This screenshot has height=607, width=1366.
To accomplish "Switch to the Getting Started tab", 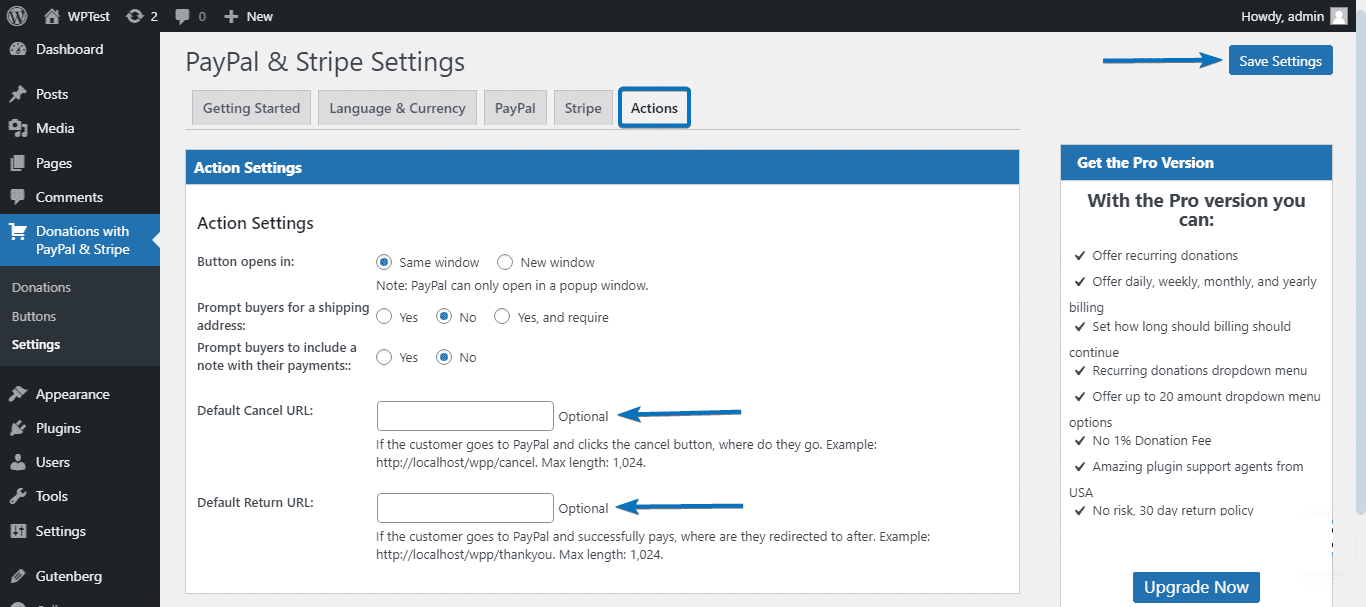I will (x=251, y=108).
